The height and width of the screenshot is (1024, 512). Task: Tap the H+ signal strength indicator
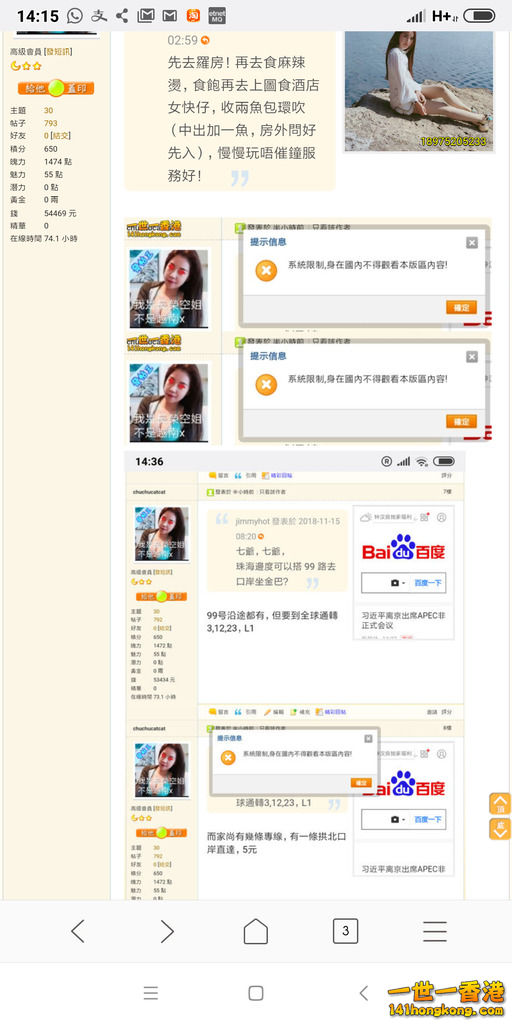tap(444, 16)
